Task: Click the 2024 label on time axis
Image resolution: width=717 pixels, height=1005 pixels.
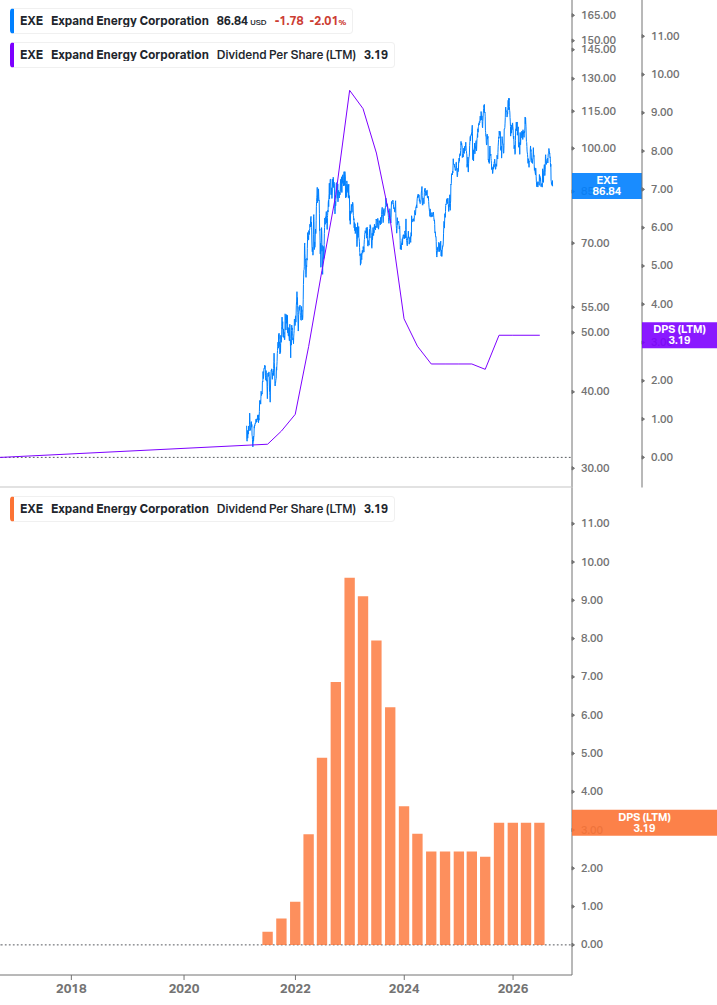Action: click(404, 988)
